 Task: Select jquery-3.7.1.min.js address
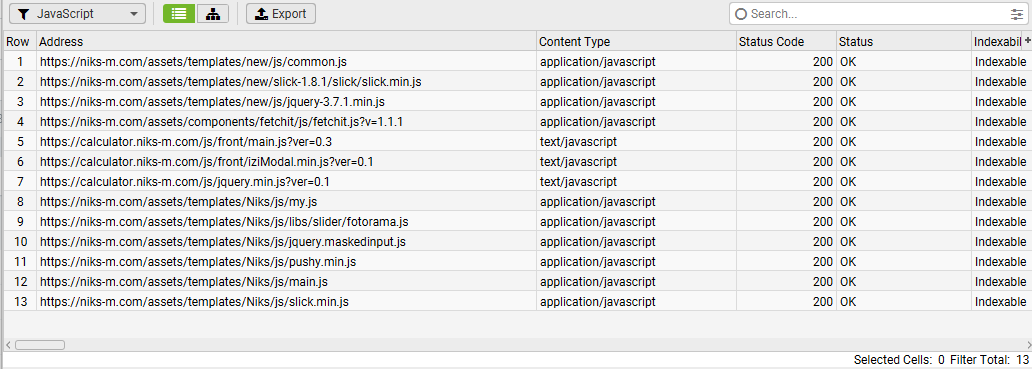point(286,102)
